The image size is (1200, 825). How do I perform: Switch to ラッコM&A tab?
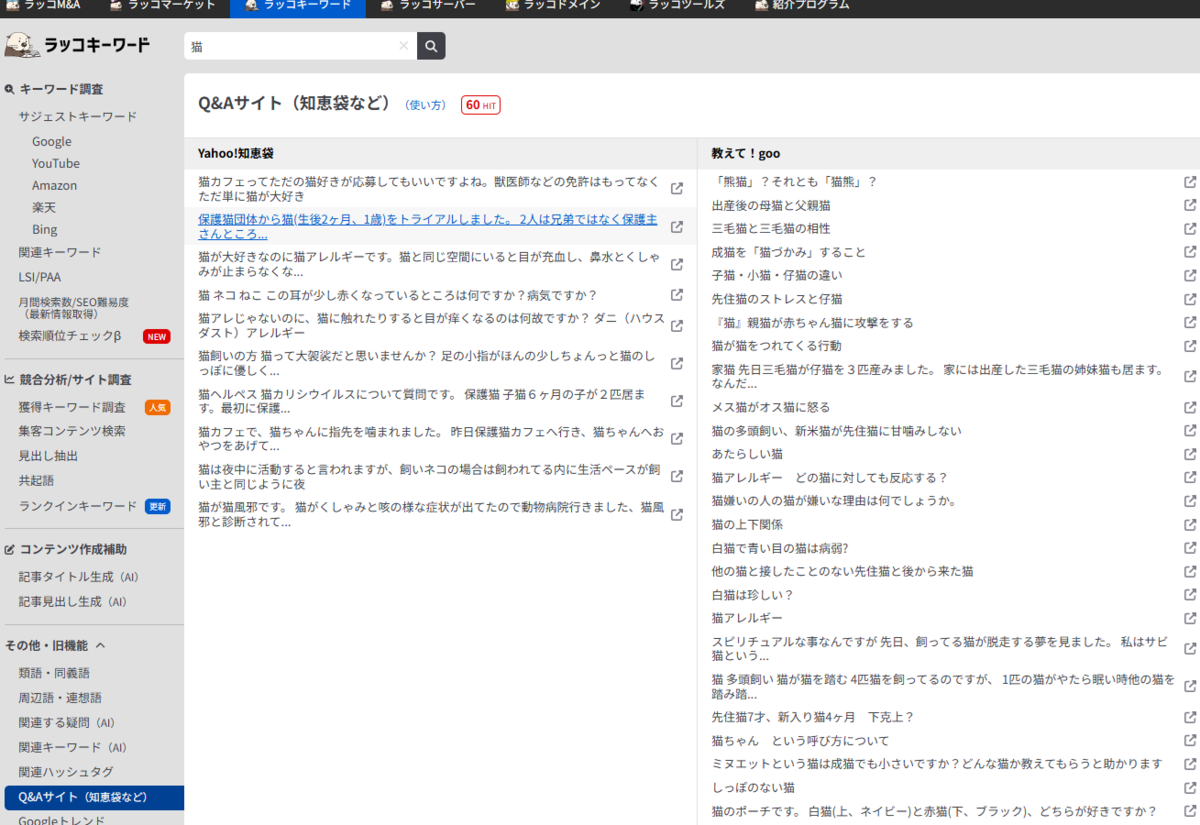[x=43, y=6]
